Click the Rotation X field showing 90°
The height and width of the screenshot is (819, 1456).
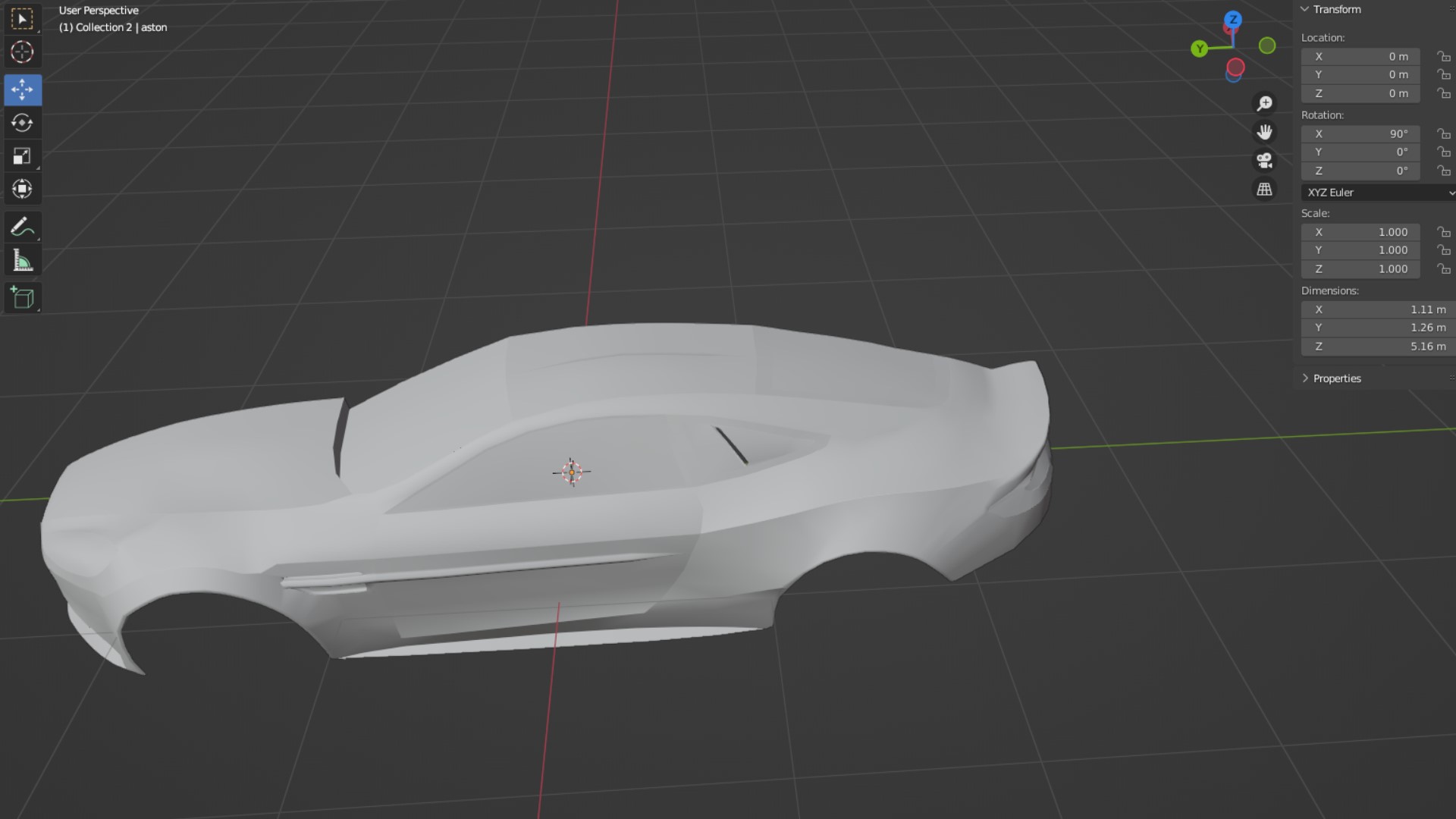[1360, 134]
